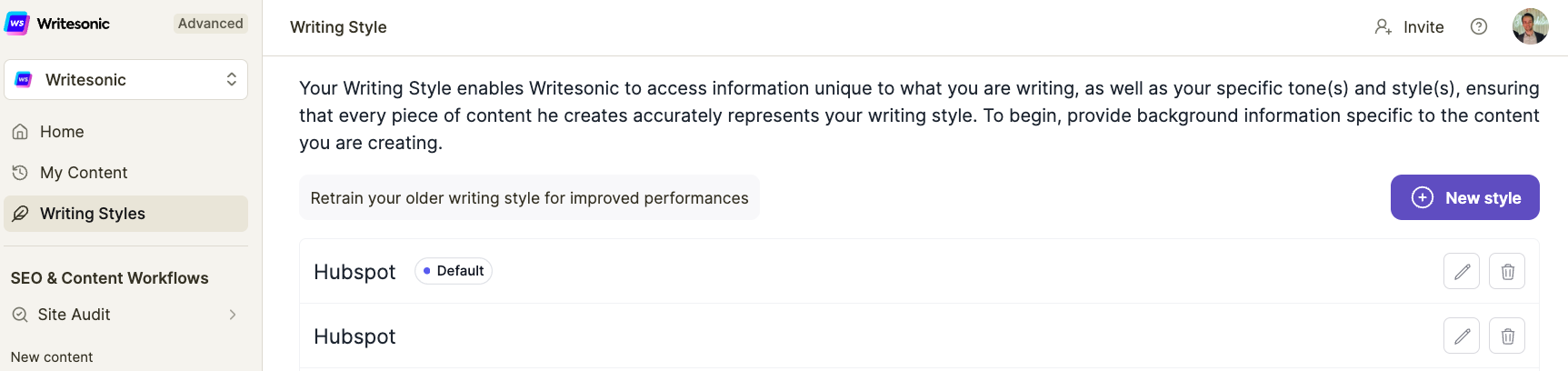The image size is (1568, 371).
Task: Click Invite in the top bar
Action: pyautogui.click(x=1423, y=27)
